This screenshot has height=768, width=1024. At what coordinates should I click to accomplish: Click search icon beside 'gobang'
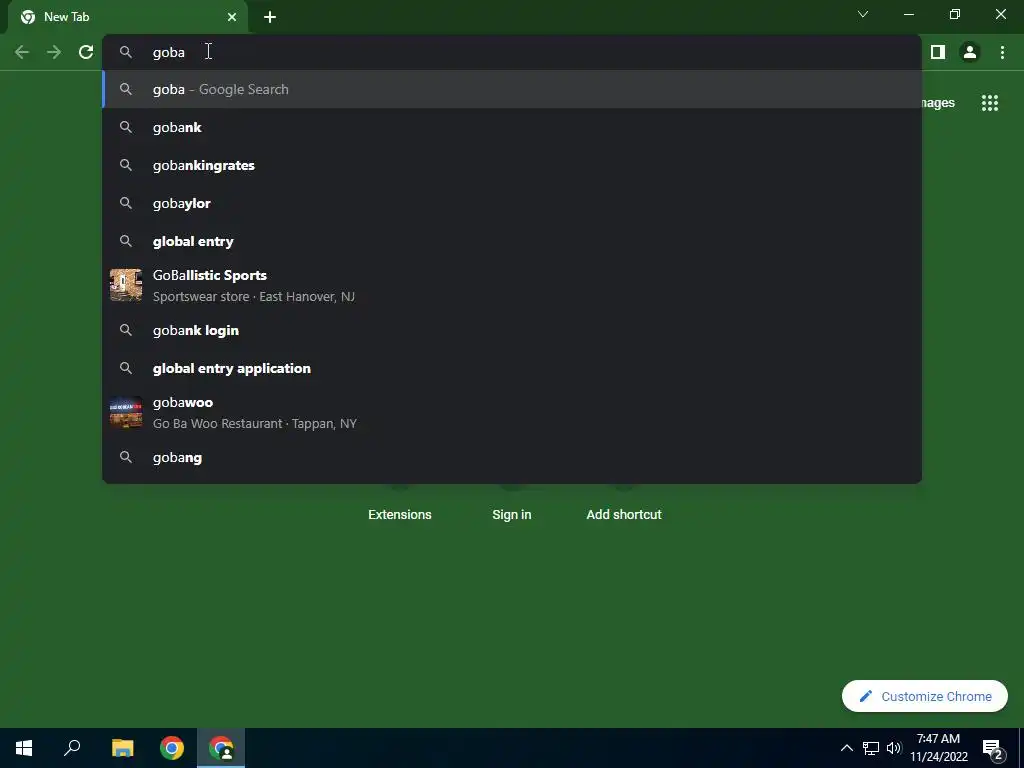click(126, 457)
